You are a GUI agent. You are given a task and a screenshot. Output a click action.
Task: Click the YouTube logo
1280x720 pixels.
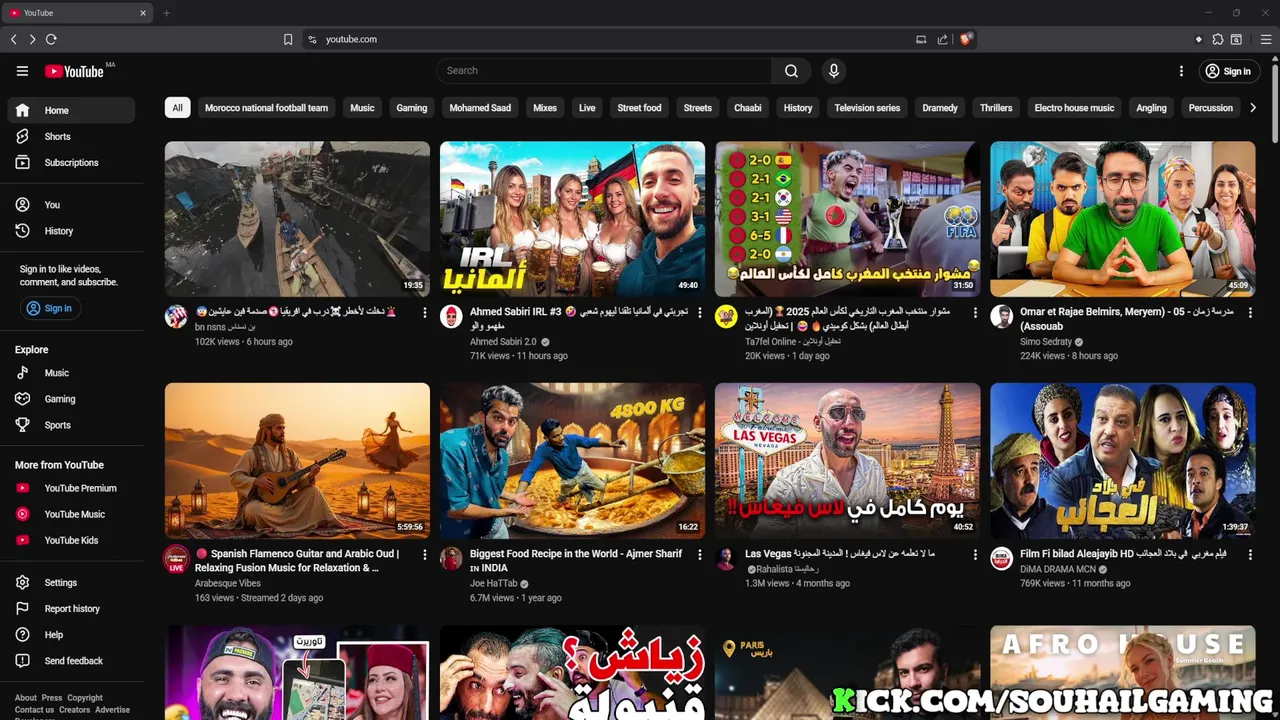point(75,71)
